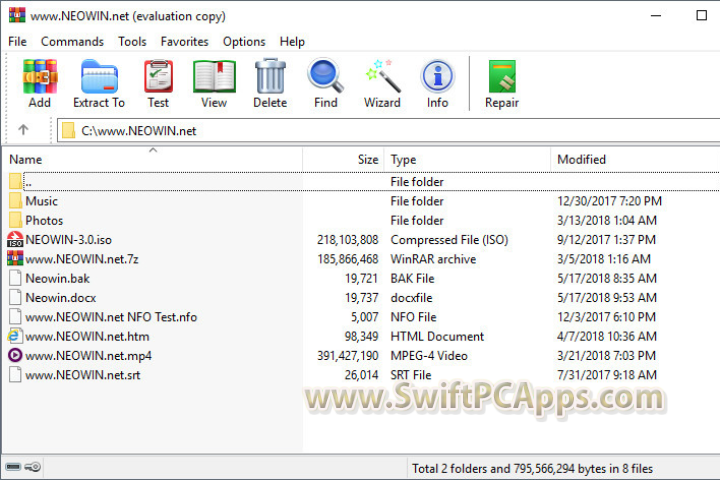This screenshot has width=720, height=480.
Task: Click modified date 7/31/2017 9:18 AM
Action: 607,375
